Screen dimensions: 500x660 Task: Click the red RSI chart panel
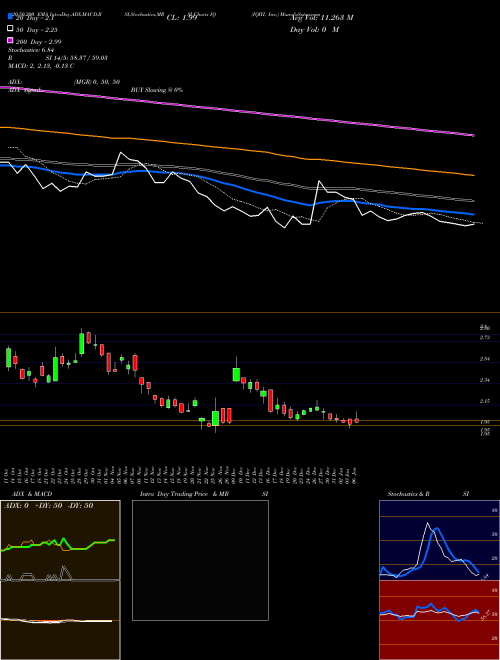point(439,620)
